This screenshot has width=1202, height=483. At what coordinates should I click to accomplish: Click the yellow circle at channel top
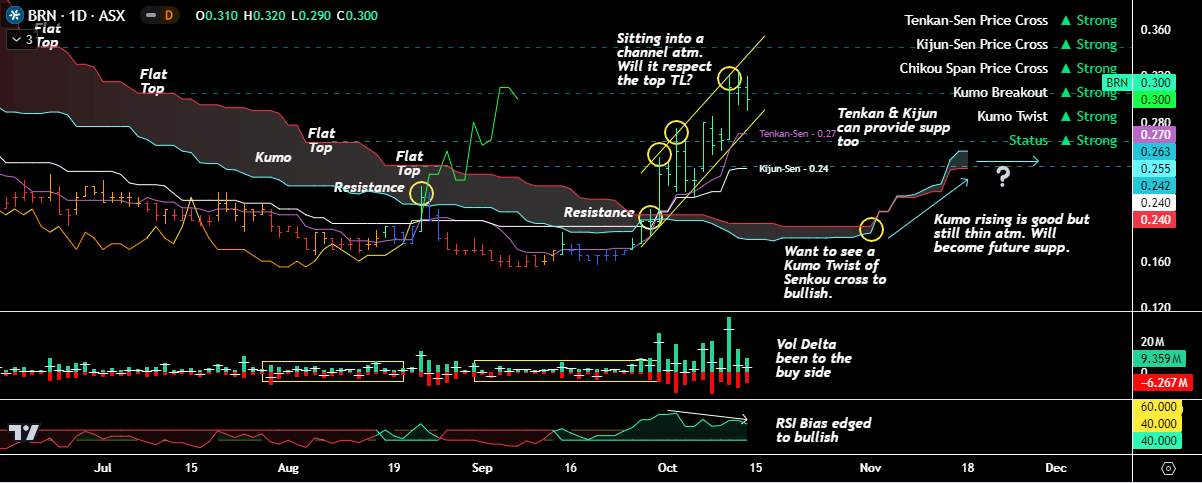tap(729, 77)
